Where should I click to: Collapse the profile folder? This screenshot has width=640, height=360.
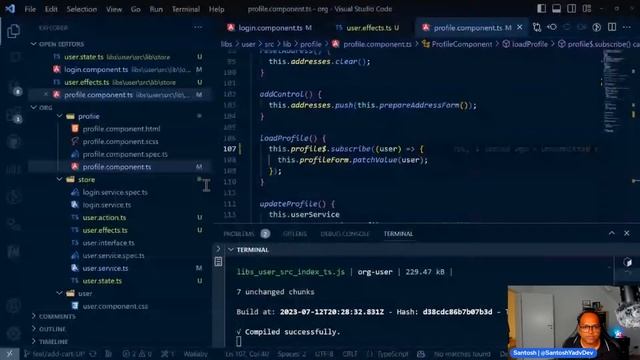[60, 116]
